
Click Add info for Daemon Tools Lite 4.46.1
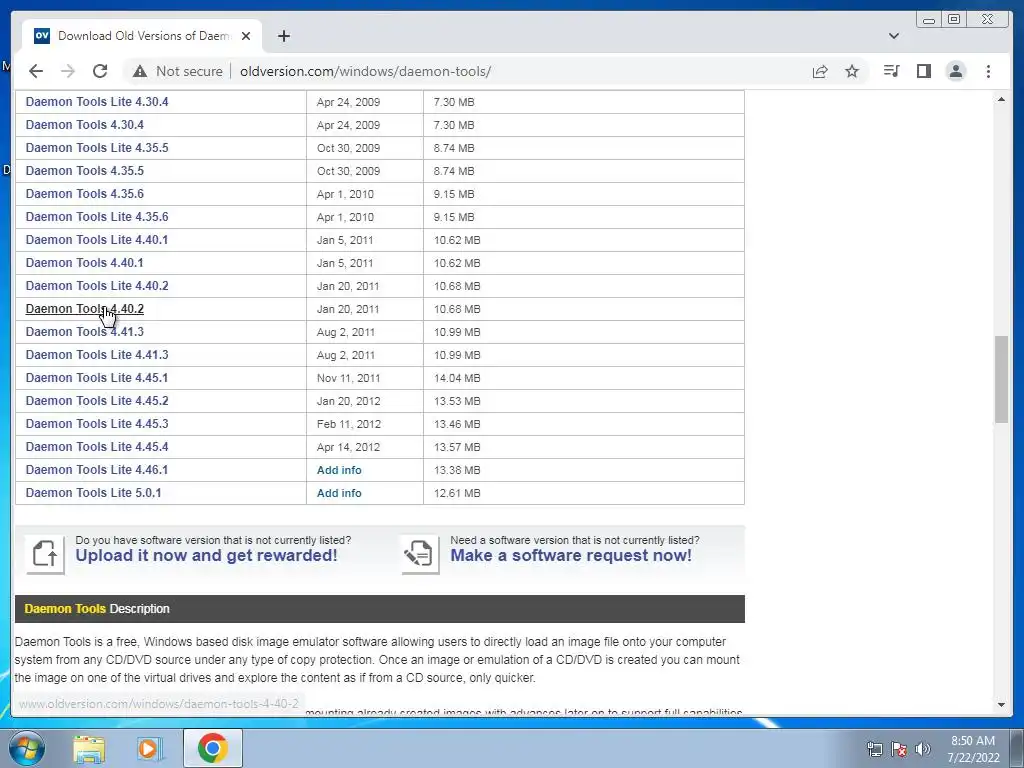tap(339, 470)
